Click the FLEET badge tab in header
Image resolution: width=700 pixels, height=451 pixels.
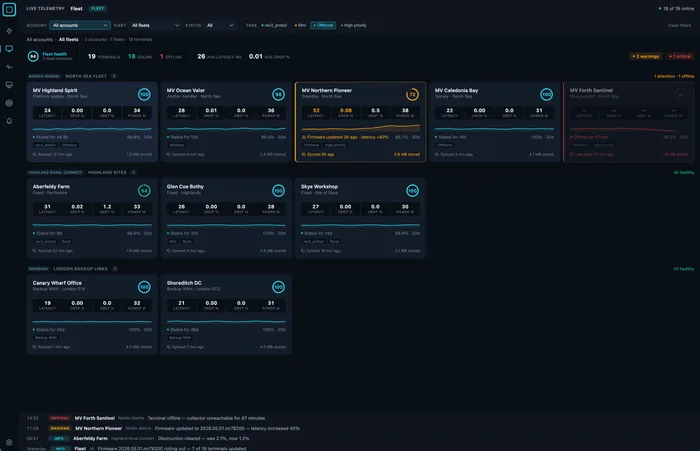[x=97, y=8]
